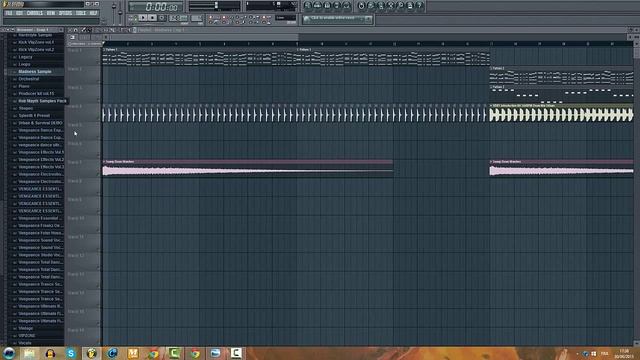The width and height of the screenshot is (640, 360).
Task: Select the VIPZONE folder in browser
Action: tap(27, 336)
